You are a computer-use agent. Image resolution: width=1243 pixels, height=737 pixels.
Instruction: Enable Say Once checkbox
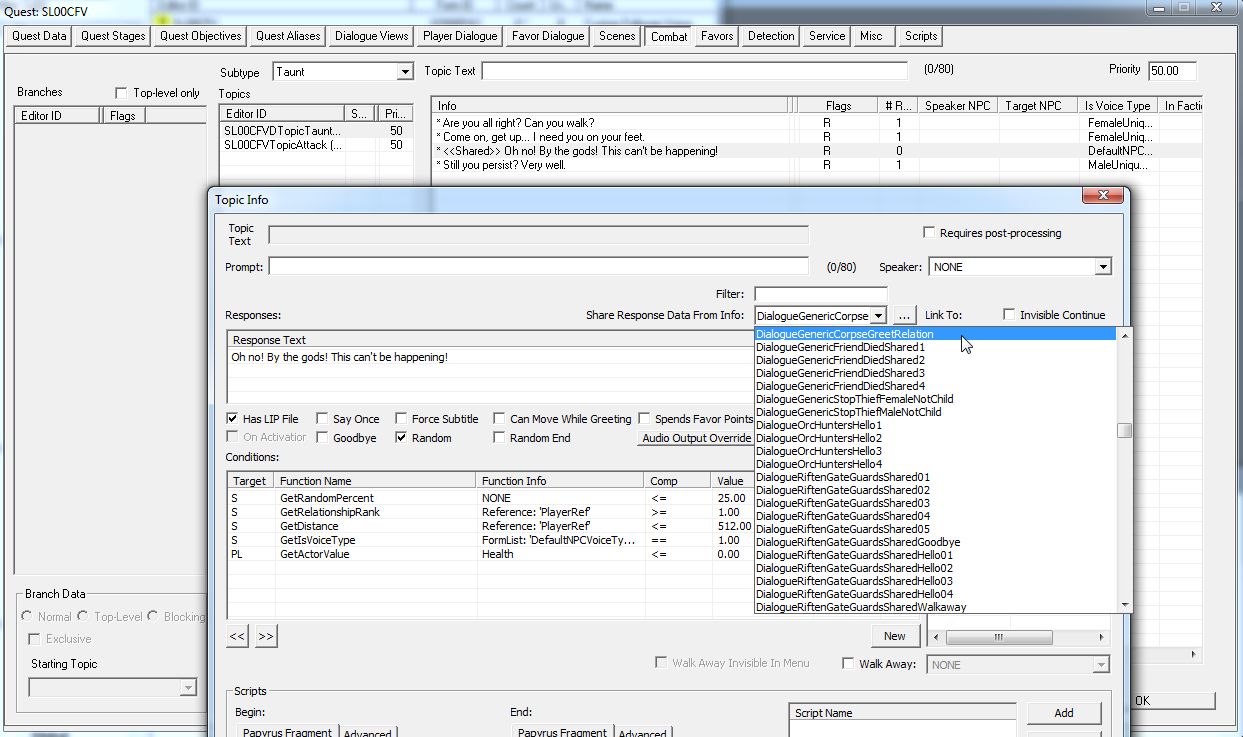[323, 419]
